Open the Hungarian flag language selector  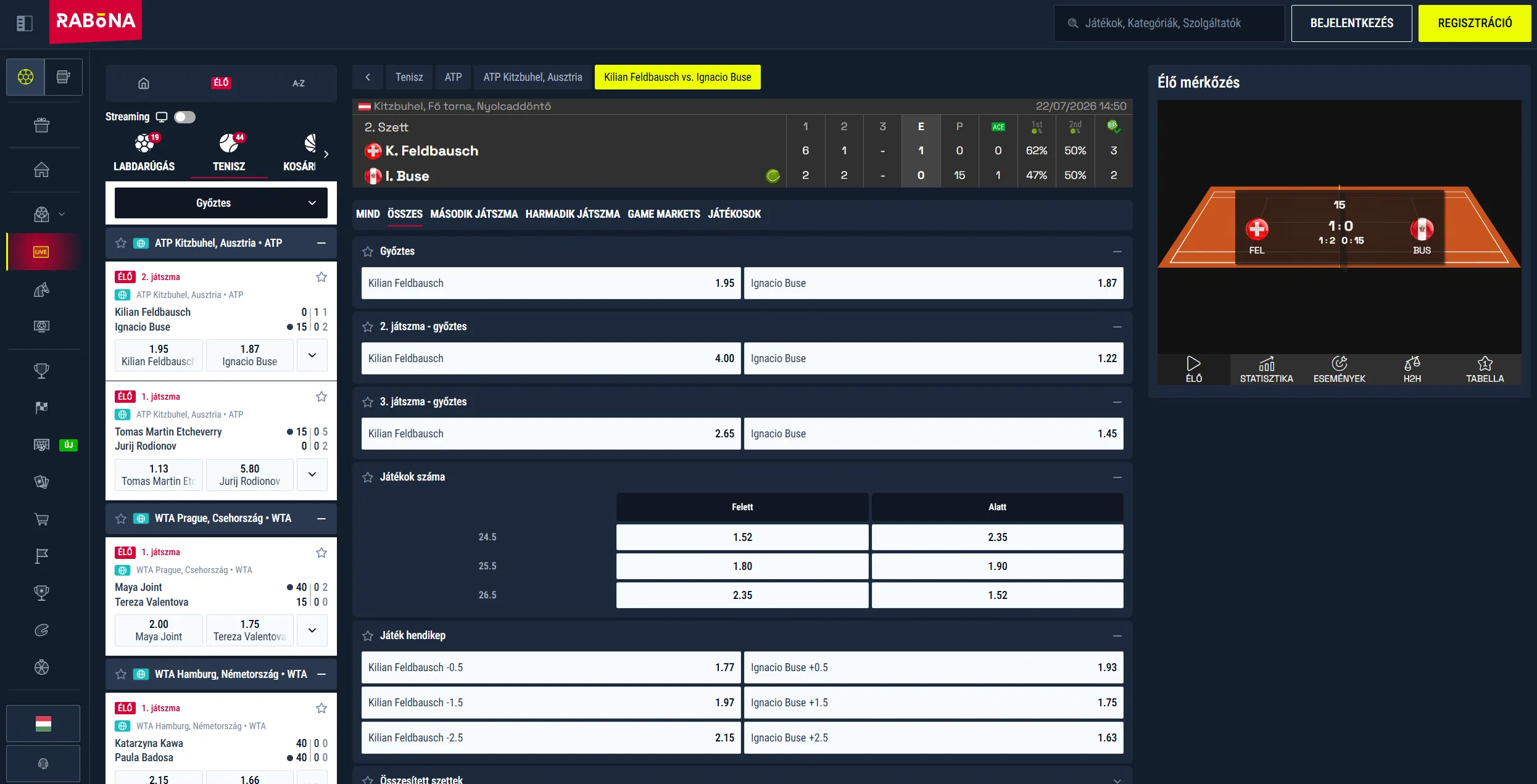click(x=43, y=724)
